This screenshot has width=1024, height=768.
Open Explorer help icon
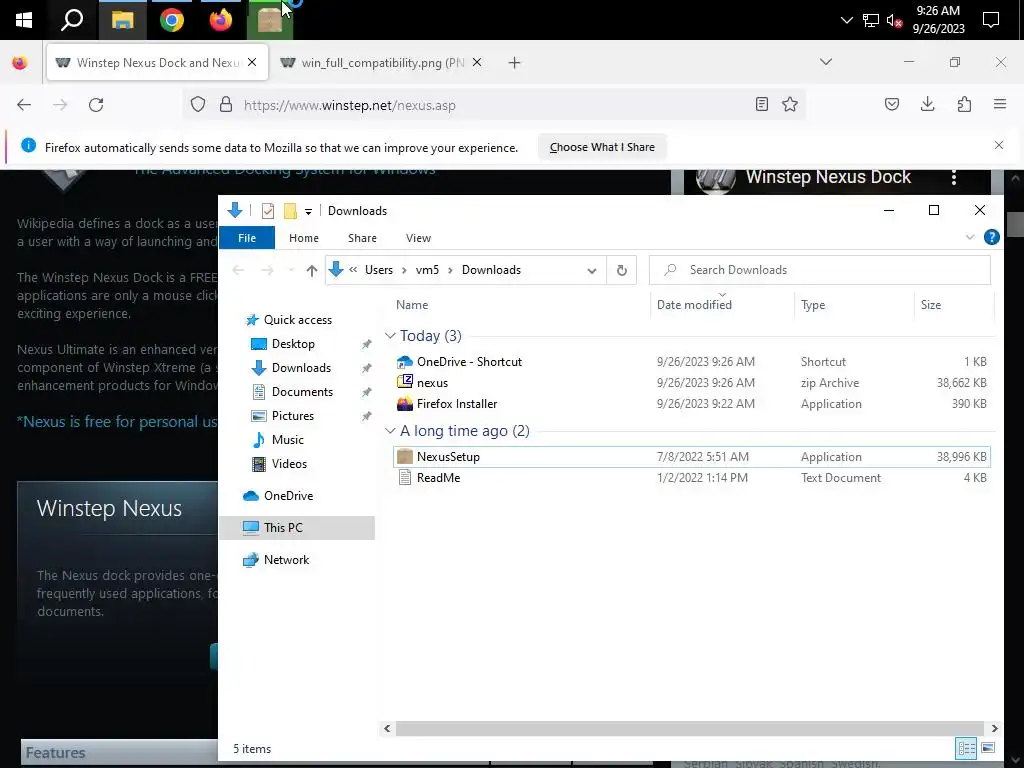[991, 238]
